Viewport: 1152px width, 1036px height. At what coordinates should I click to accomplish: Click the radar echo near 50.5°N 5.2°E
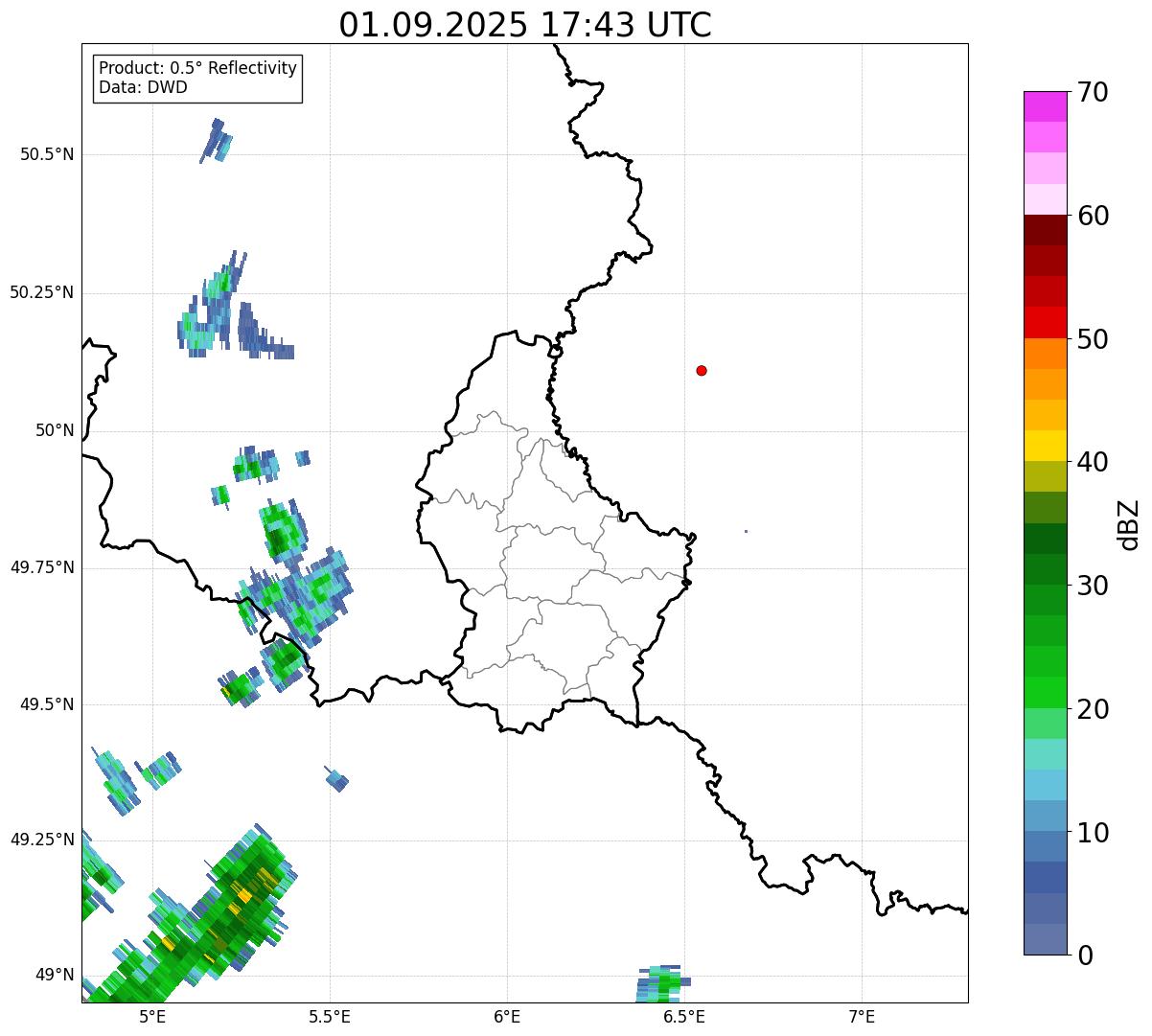[x=217, y=141]
